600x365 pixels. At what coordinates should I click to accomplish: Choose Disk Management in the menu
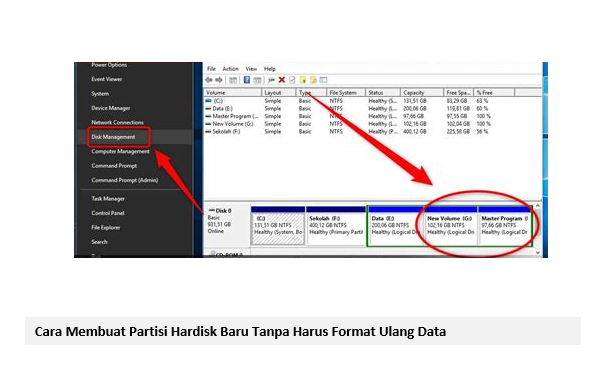point(113,137)
